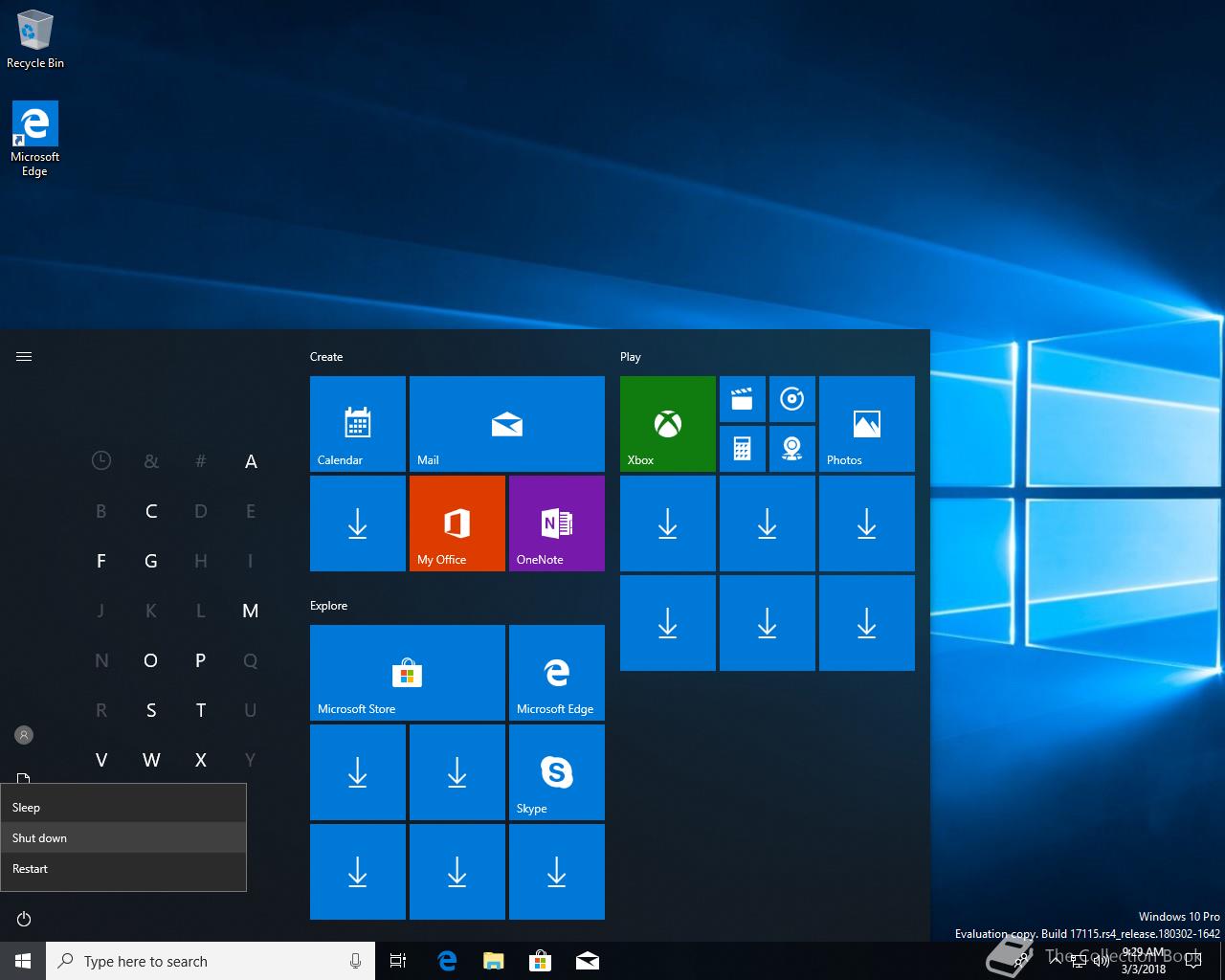Open the Action Center notification icon

click(x=1192, y=961)
